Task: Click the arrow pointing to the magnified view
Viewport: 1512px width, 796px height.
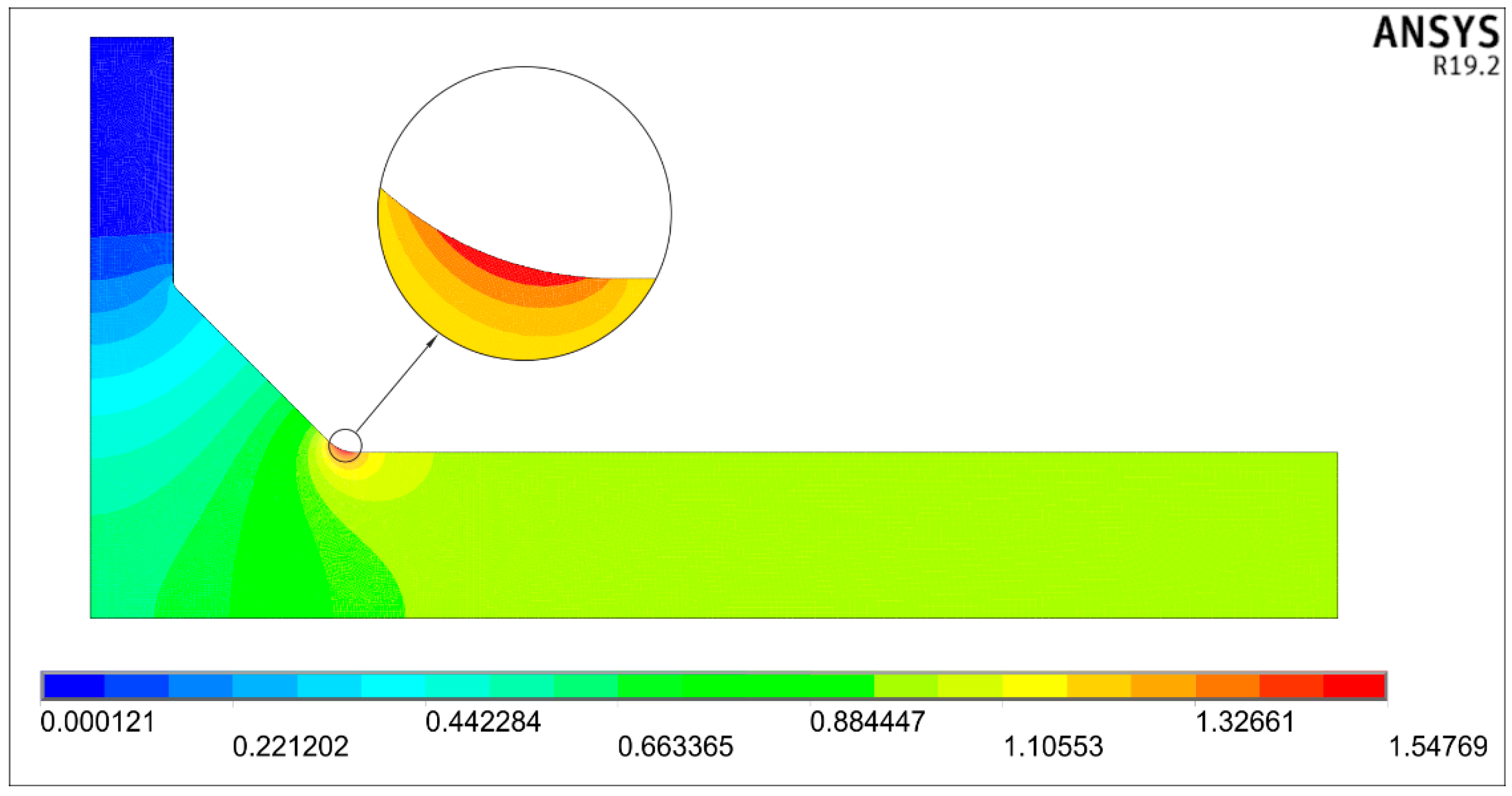Action: coord(397,384)
